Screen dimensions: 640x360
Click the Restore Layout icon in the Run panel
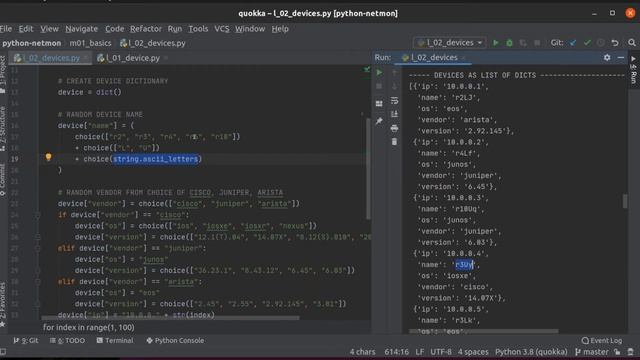pos(379,104)
